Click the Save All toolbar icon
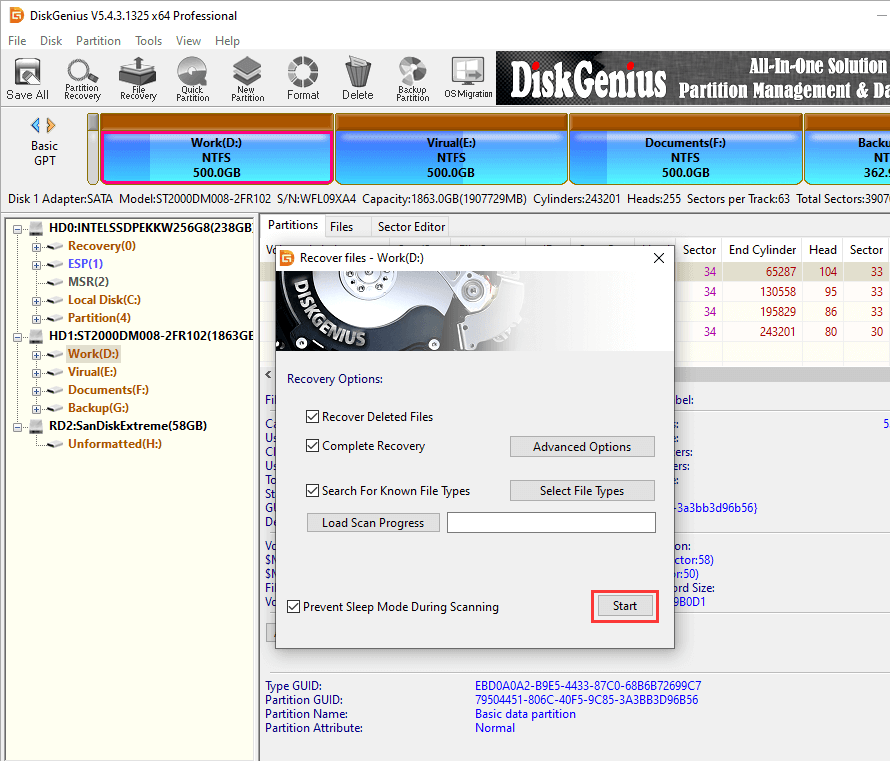The image size is (890, 761). click(x=27, y=79)
